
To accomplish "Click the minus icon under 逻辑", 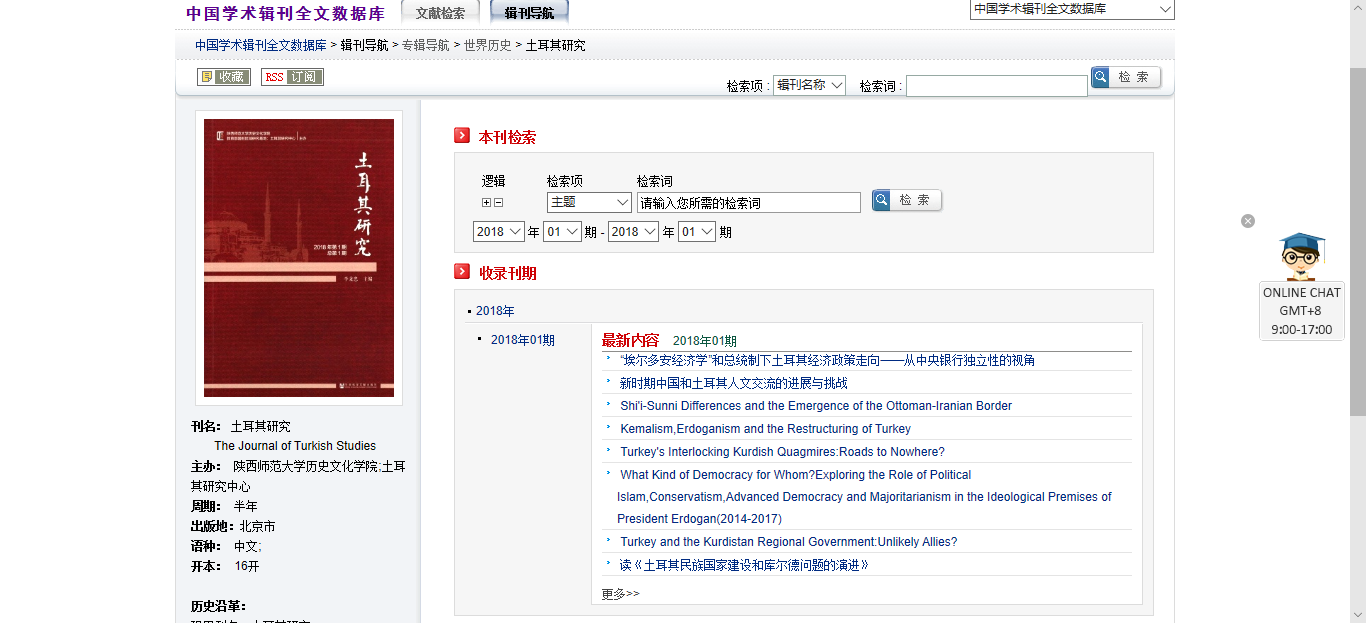I will coord(499,202).
